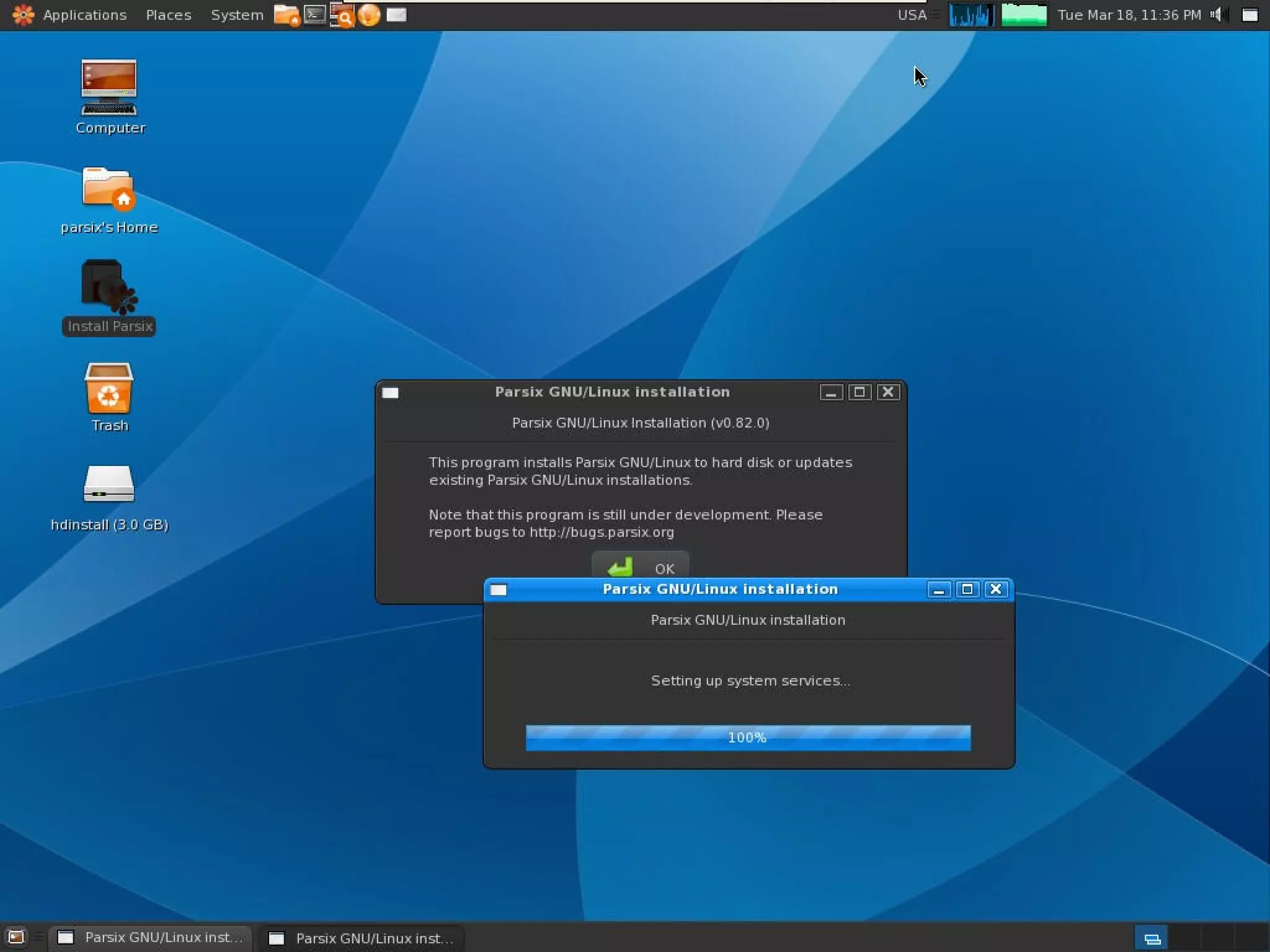Open parsix's Home folder icon
Screen dimensions: 1270x952
[x=109, y=188]
